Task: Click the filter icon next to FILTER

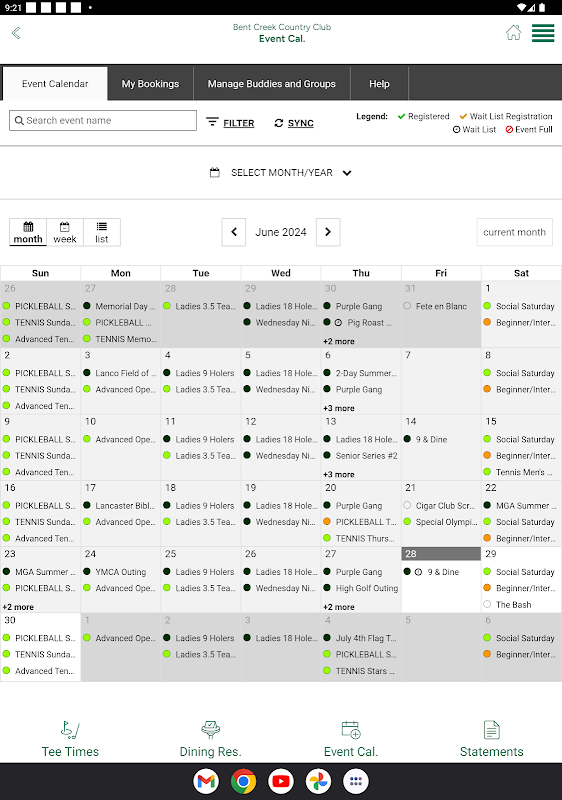Action: (x=212, y=122)
